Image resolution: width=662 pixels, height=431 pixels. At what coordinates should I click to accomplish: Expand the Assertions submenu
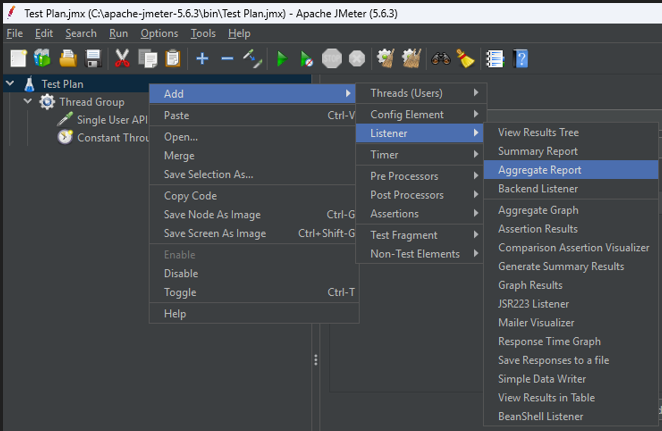[x=420, y=214]
